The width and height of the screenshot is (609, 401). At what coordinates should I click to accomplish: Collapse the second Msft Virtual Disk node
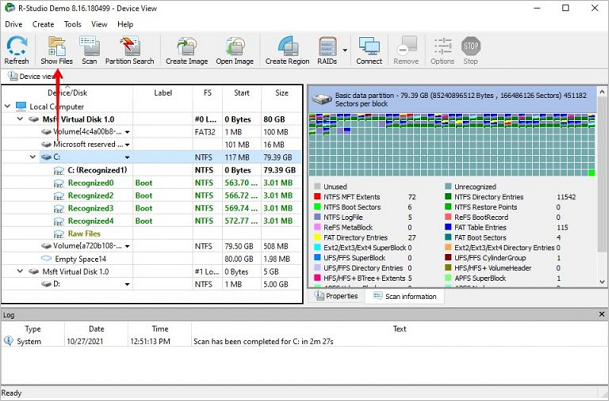[20, 271]
